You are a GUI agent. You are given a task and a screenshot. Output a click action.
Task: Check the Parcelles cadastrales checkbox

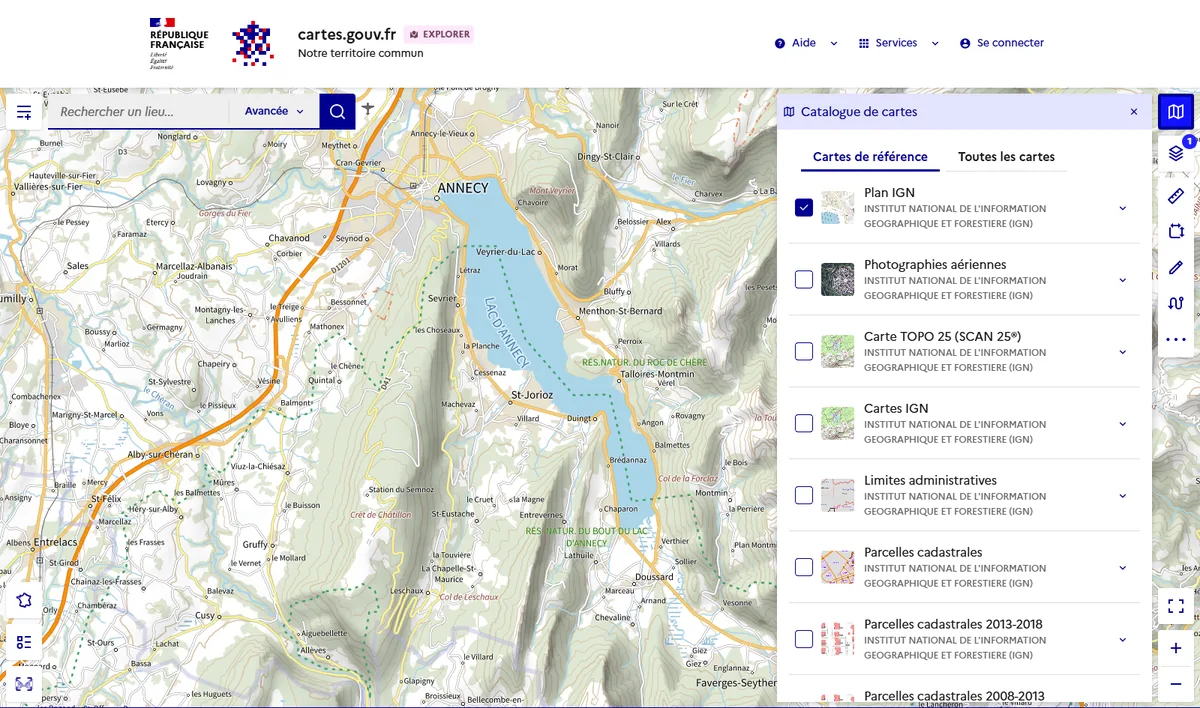click(804, 567)
